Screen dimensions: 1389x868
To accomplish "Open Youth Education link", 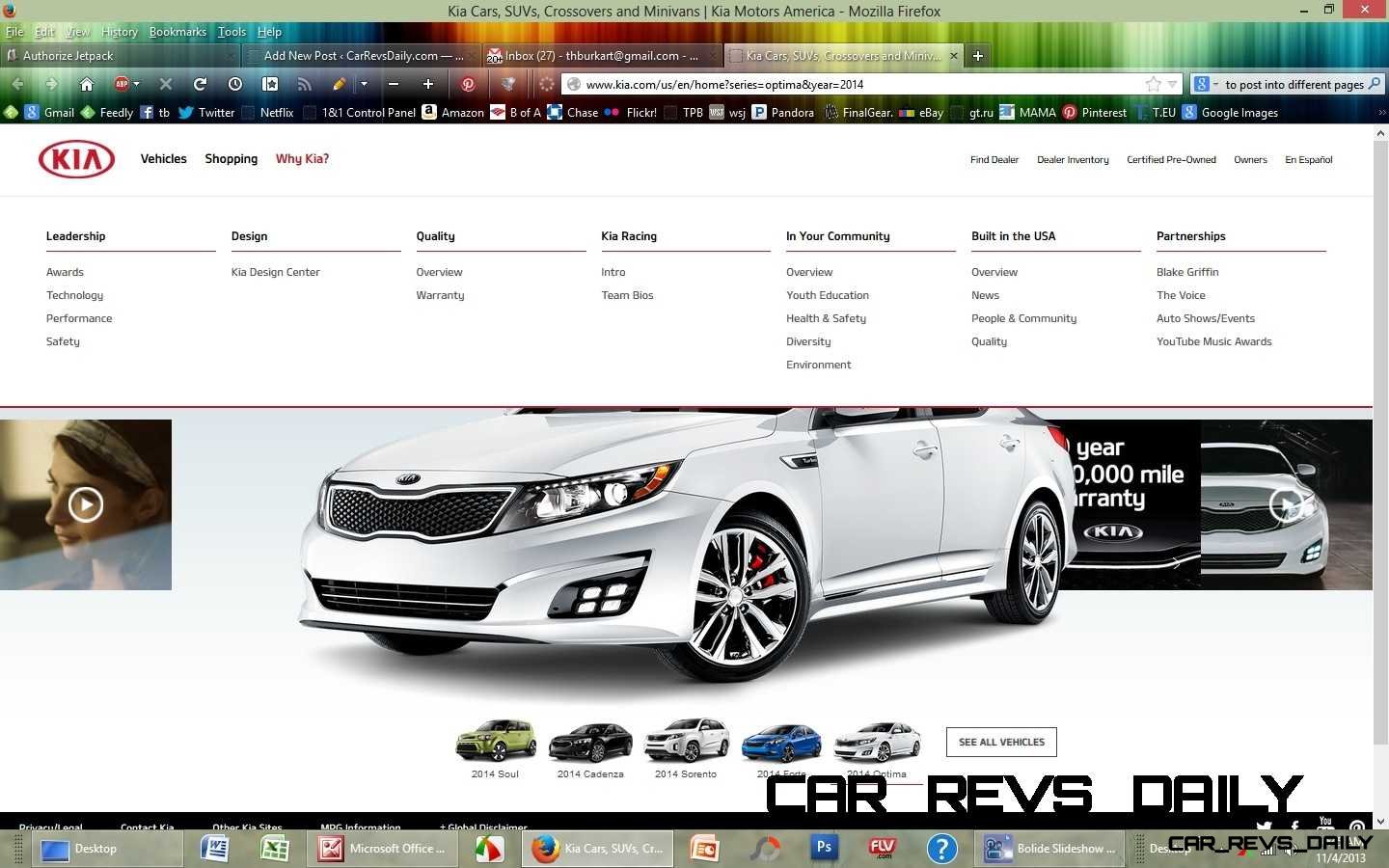I will (x=828, y=295).
